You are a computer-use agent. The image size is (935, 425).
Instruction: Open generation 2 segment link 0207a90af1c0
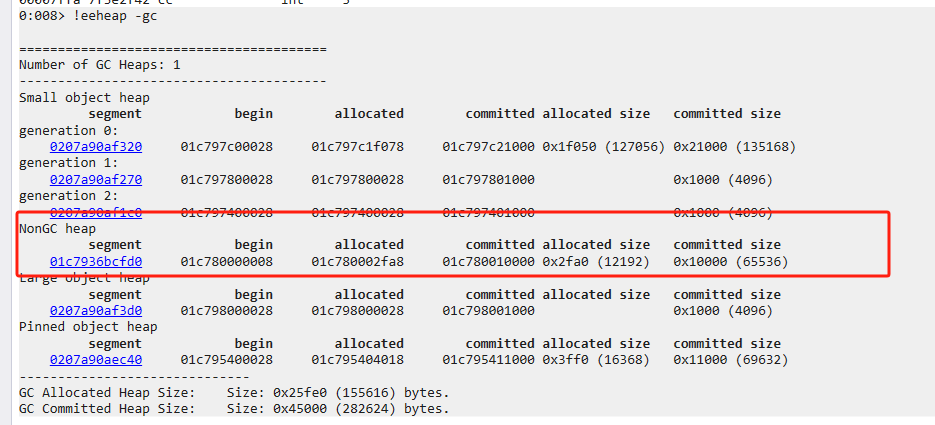[96, 212]
